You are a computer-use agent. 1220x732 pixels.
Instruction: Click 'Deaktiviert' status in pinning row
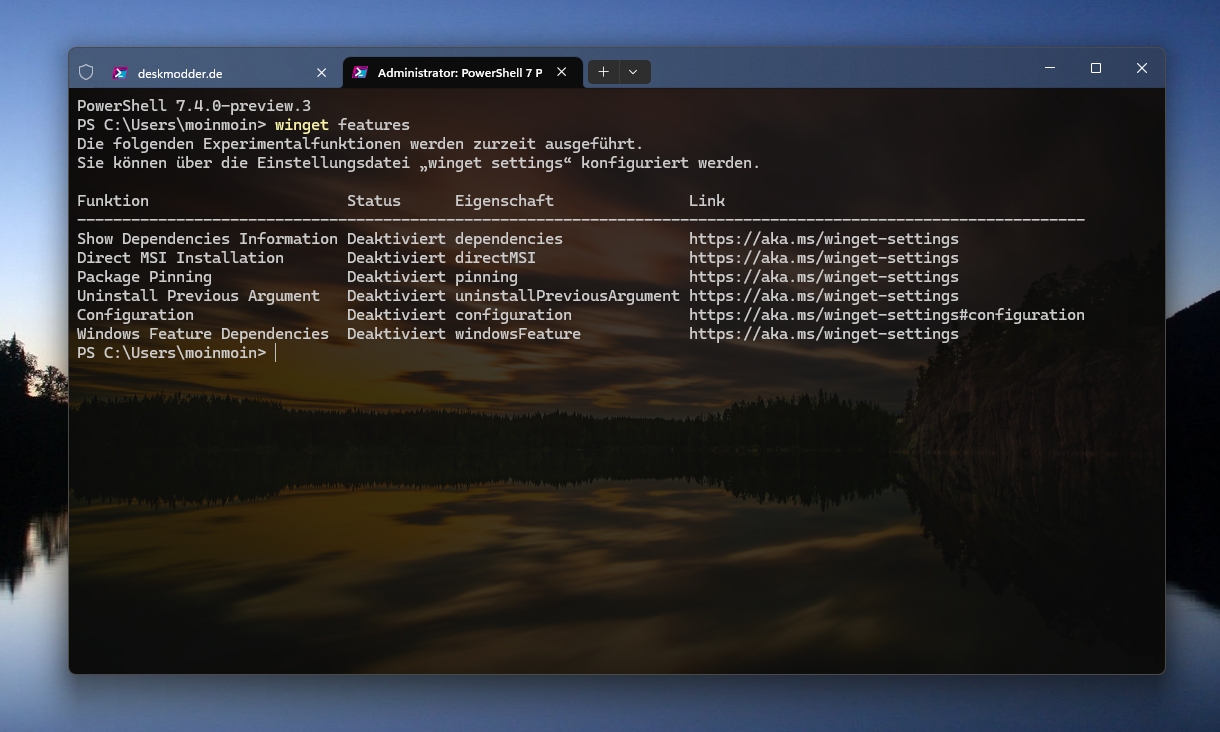396,277
